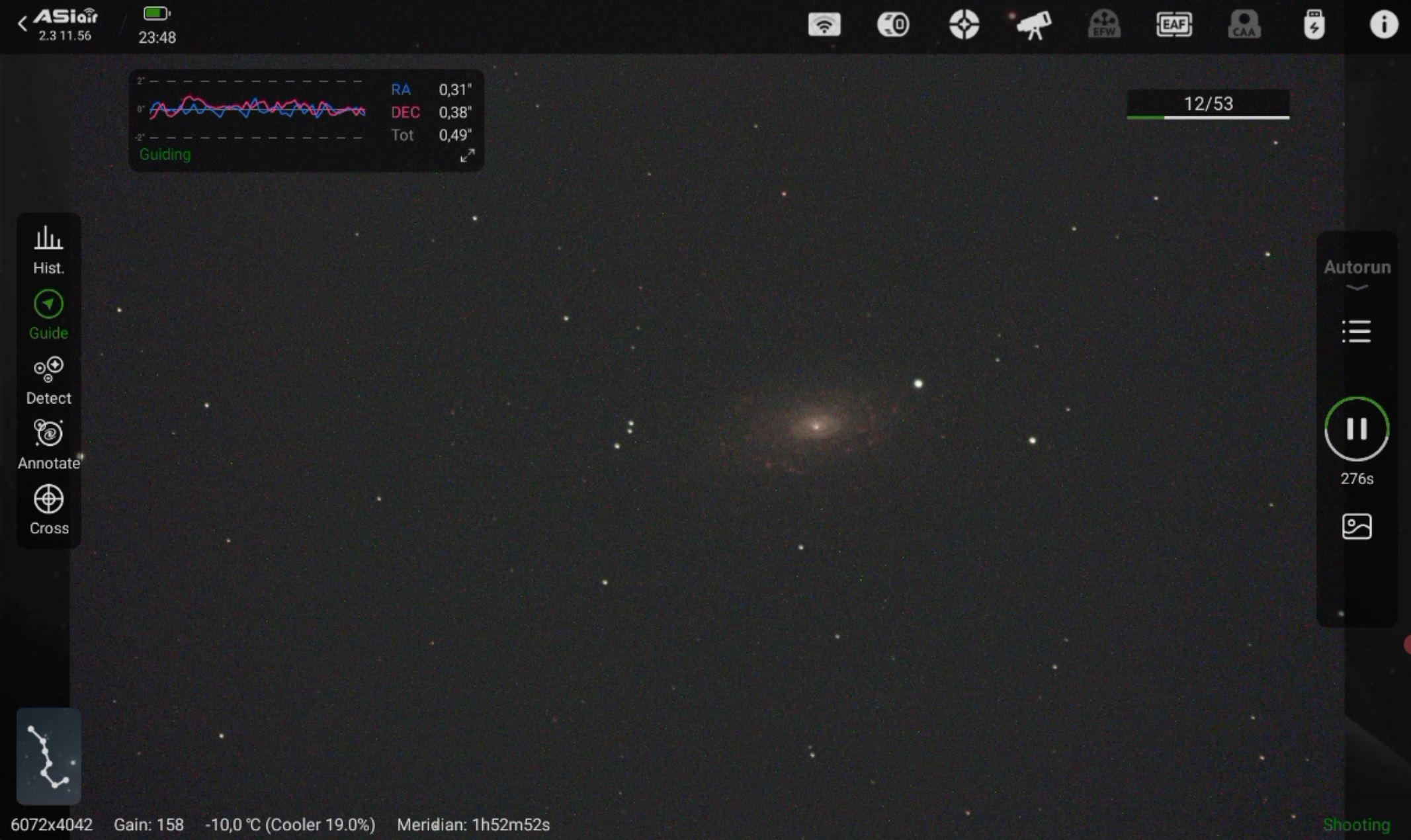Open the info about icon
Image resolution: width=1411 pixels, height=840 pixels.
(x=1383, y=25)
